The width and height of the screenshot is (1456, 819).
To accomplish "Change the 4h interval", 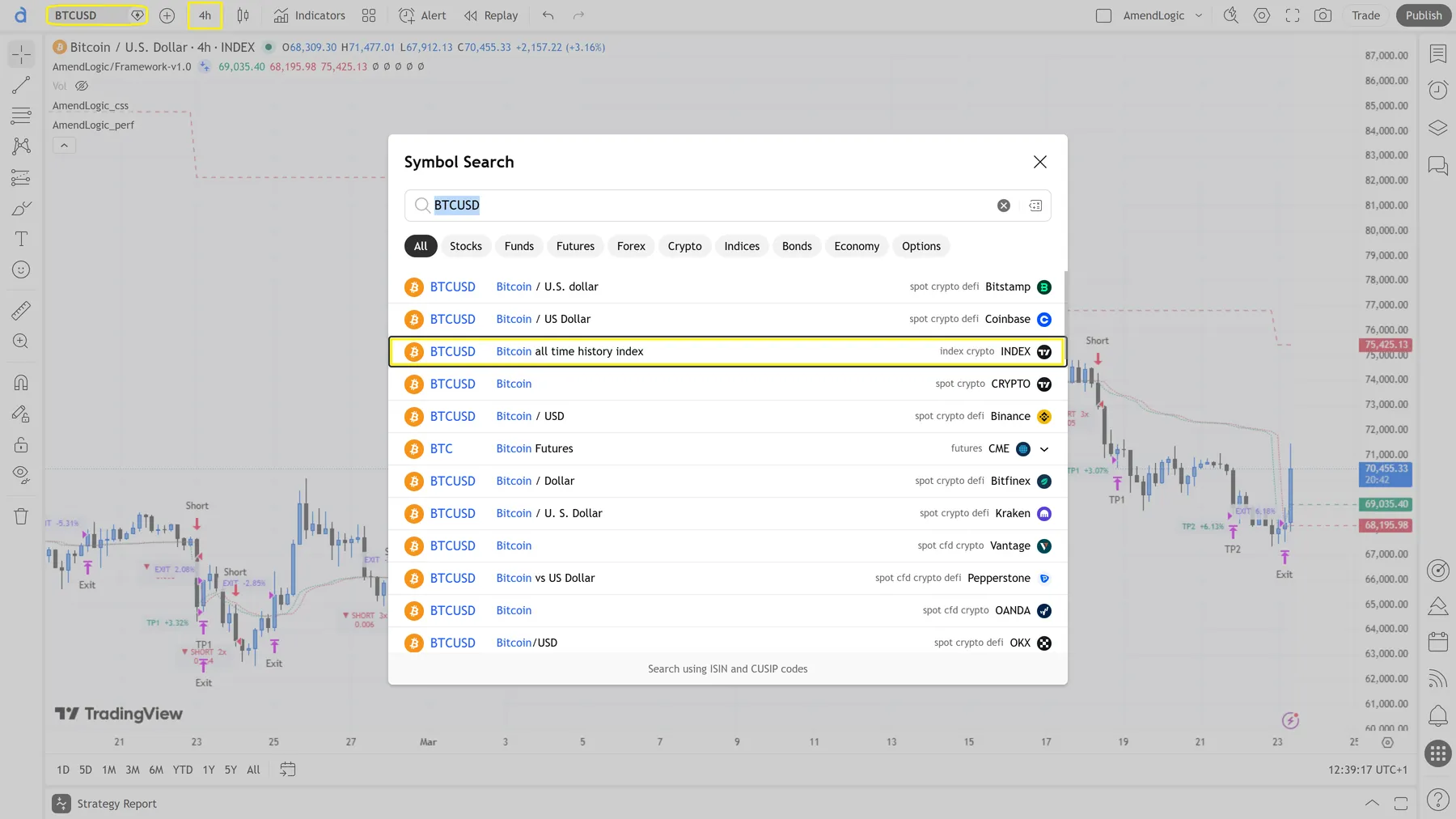I will click(x=205, y=15).
